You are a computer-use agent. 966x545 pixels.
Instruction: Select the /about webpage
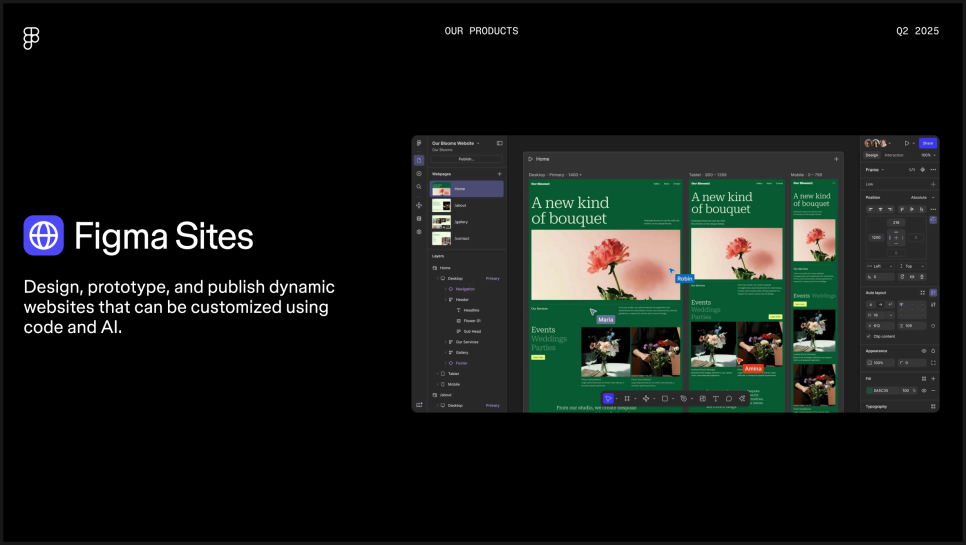pos(466,205)
